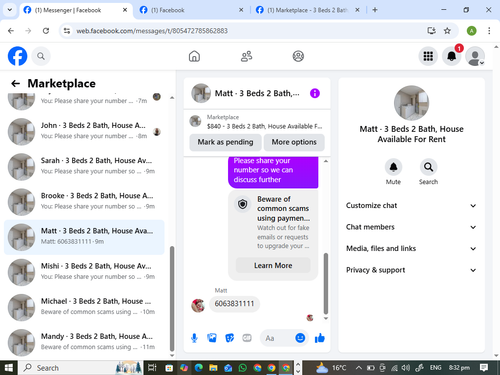The image size is (500, 375).
Task: Open Microsoft Edge from the taskbar
Action: pos(199,368)
